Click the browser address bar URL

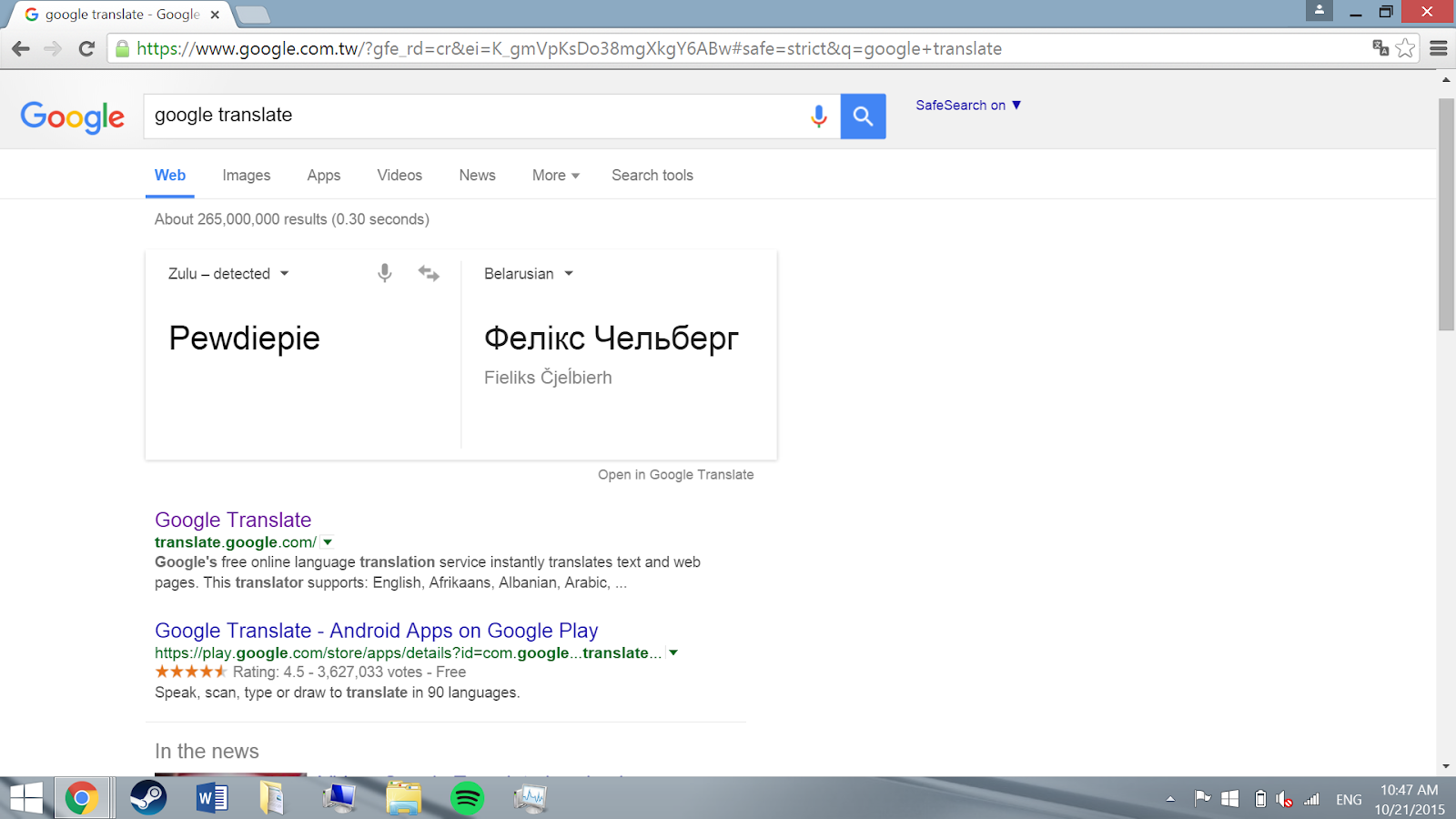coord(569,49)
